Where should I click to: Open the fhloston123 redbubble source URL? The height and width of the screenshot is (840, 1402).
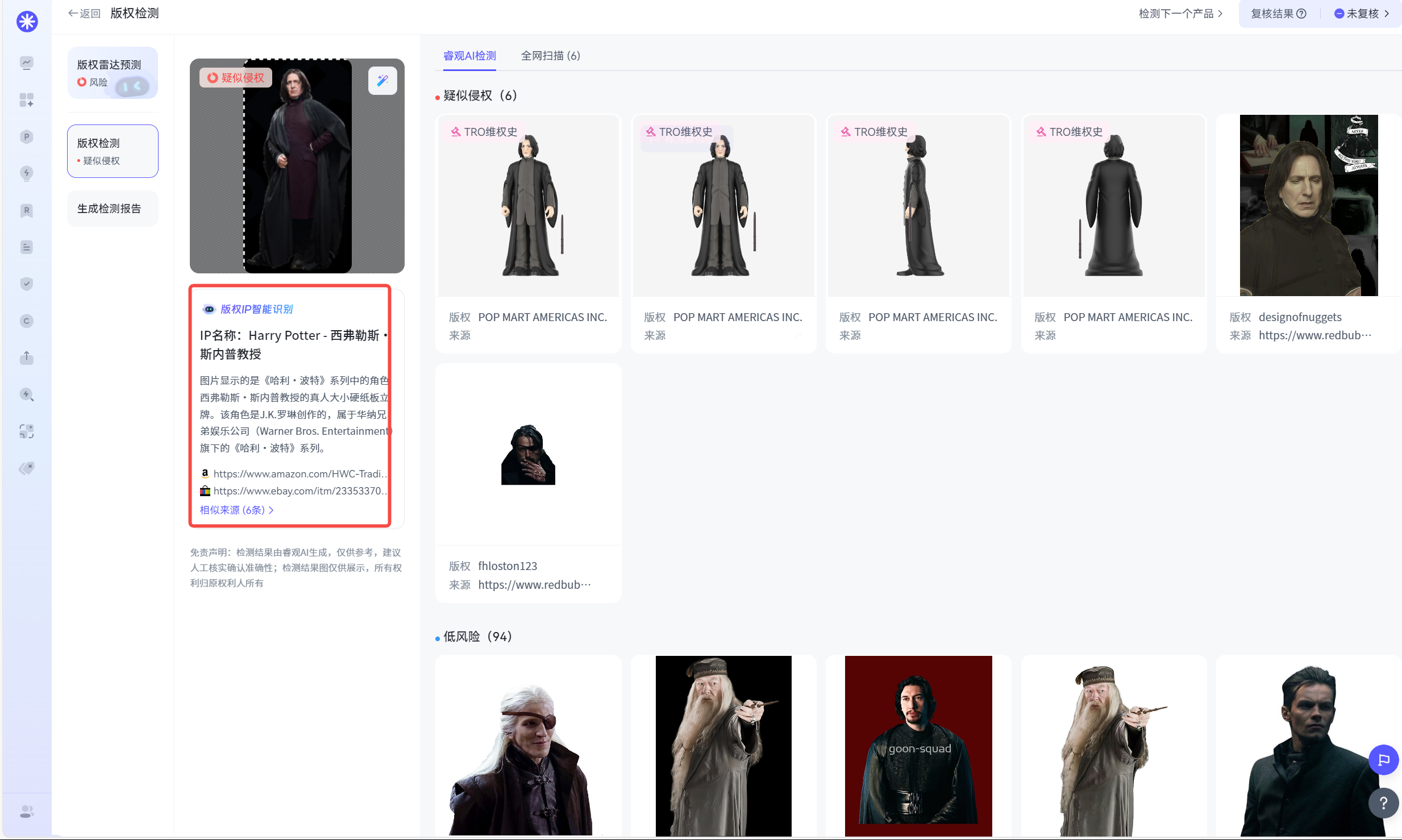point(534,584)
